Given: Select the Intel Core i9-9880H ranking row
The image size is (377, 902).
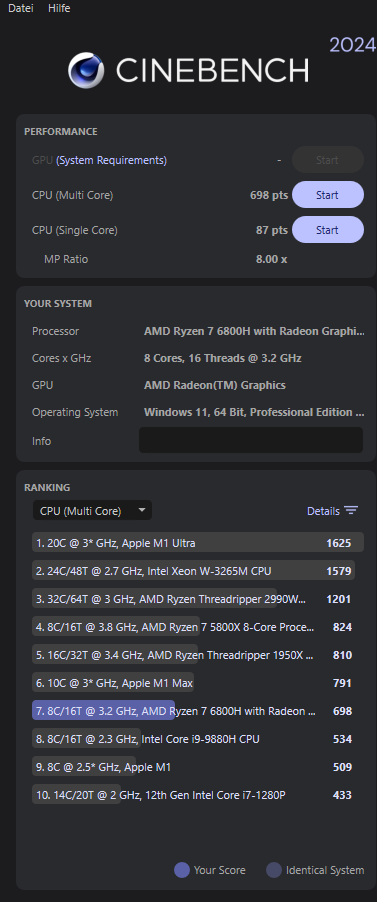Looking at the screenshot, I should pos(198,738).
